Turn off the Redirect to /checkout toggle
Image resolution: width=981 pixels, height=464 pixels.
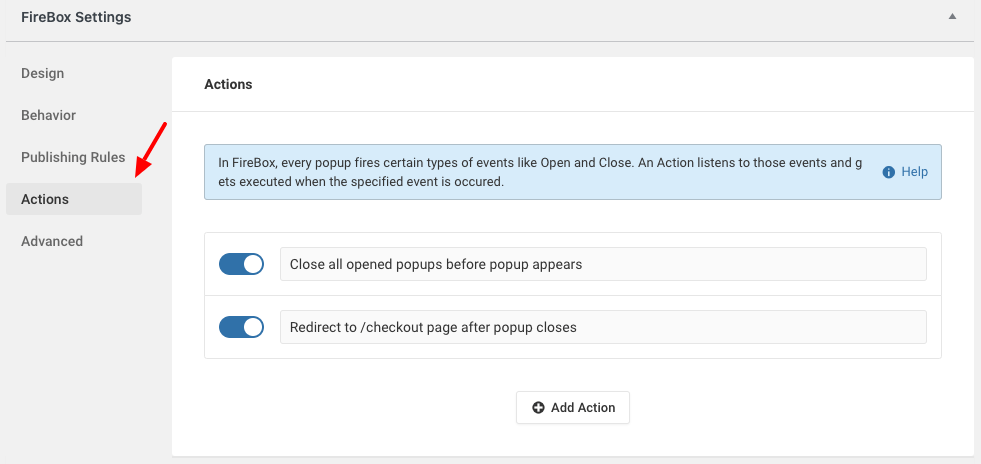pyautogui.click(x=241, y=327)
